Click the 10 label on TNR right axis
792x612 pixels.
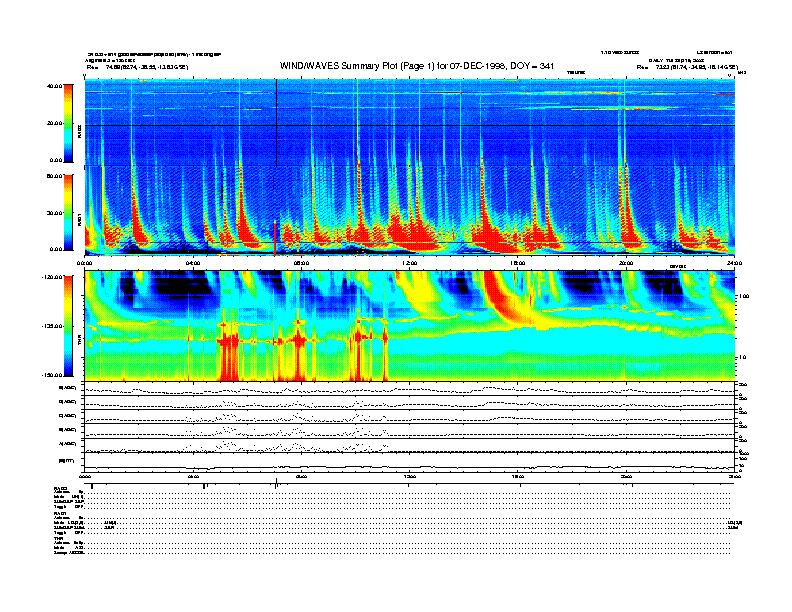[x=742, y=358]
